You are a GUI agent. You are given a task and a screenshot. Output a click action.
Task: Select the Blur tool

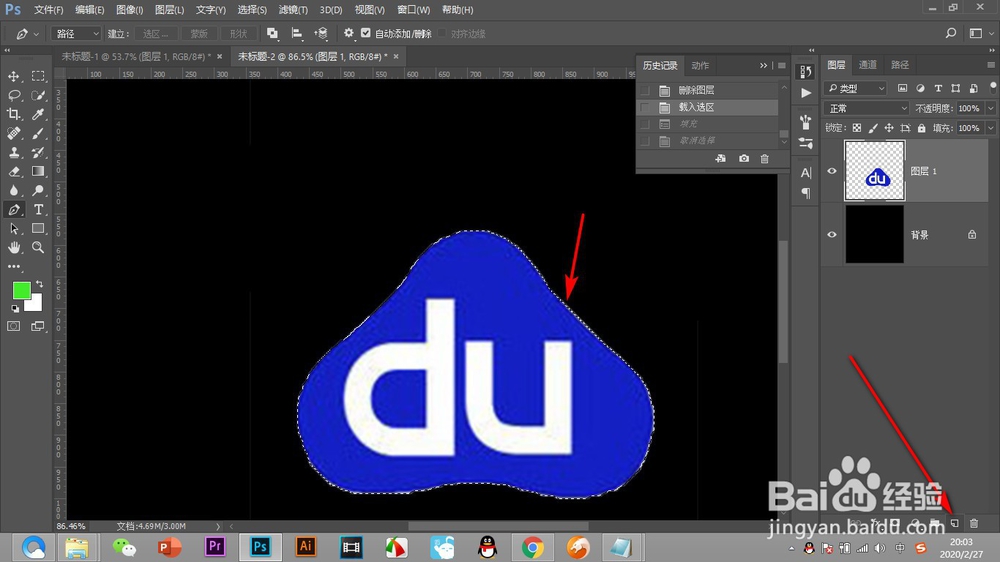(x=13, y=191)
